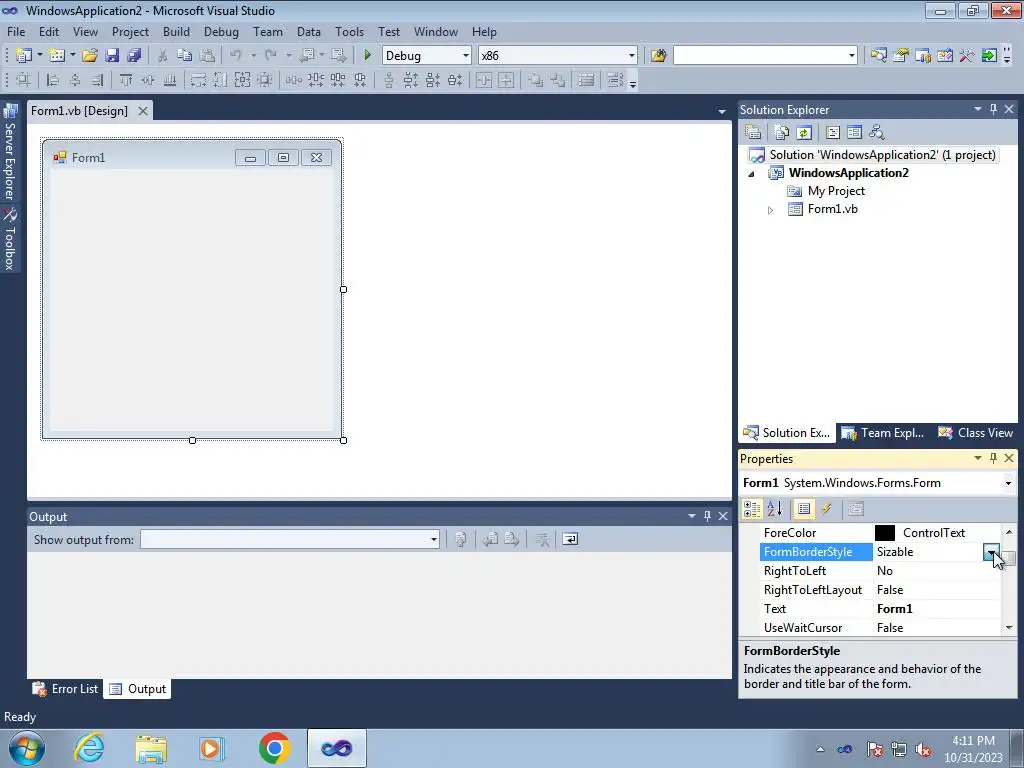Click the Bring to Front layout icon

tap(536, 80)
